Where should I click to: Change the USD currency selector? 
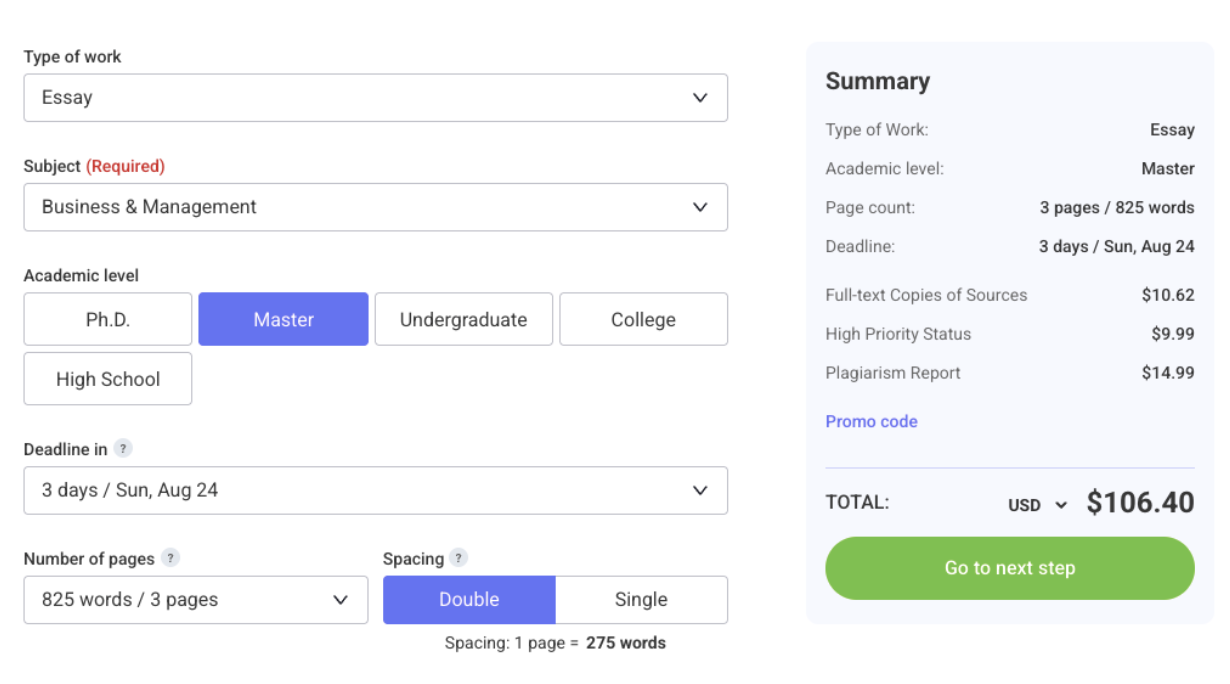click(1037, 505)
